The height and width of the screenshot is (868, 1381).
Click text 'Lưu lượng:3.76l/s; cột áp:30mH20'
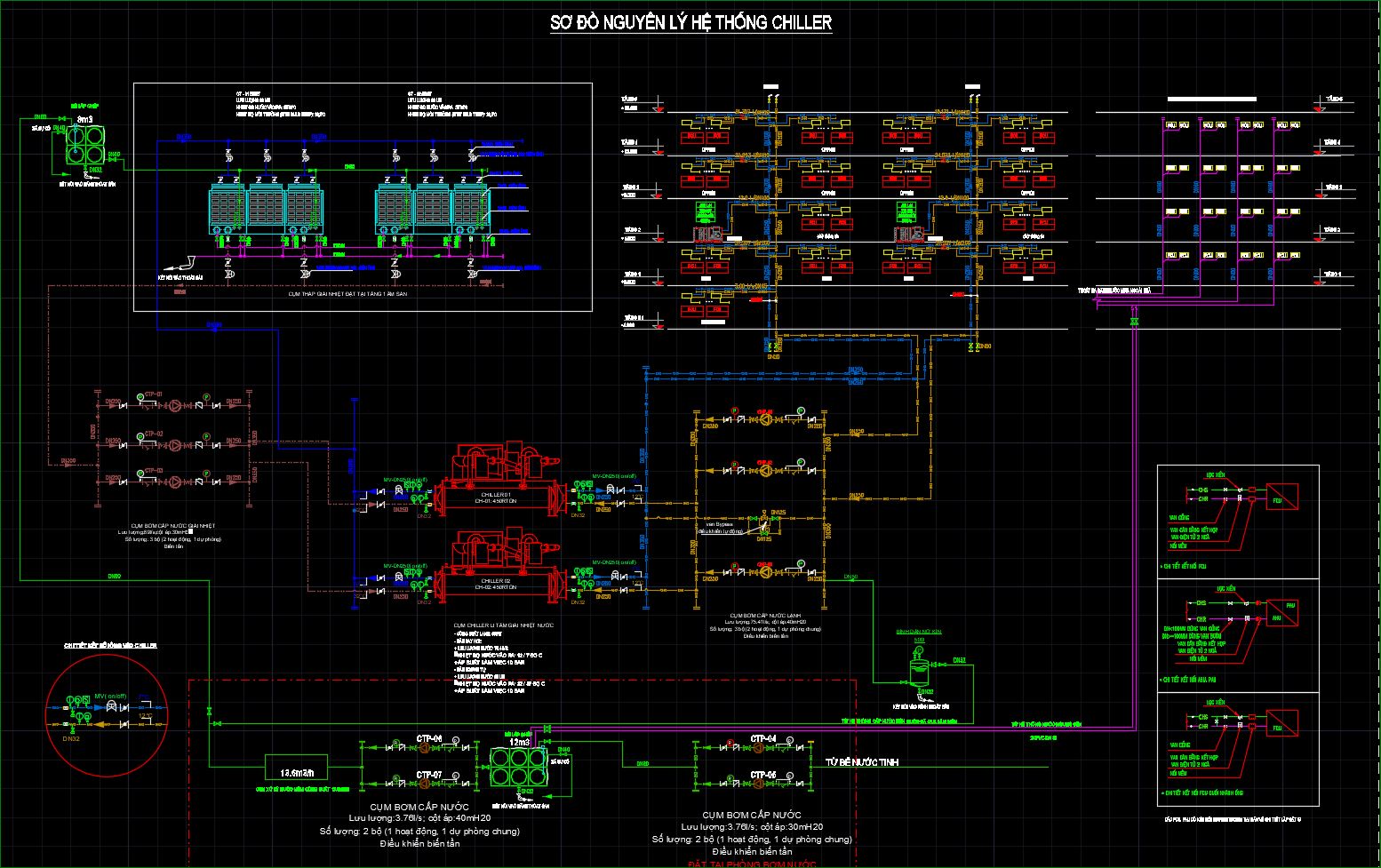pyautogui.click(x=752, y=826)
